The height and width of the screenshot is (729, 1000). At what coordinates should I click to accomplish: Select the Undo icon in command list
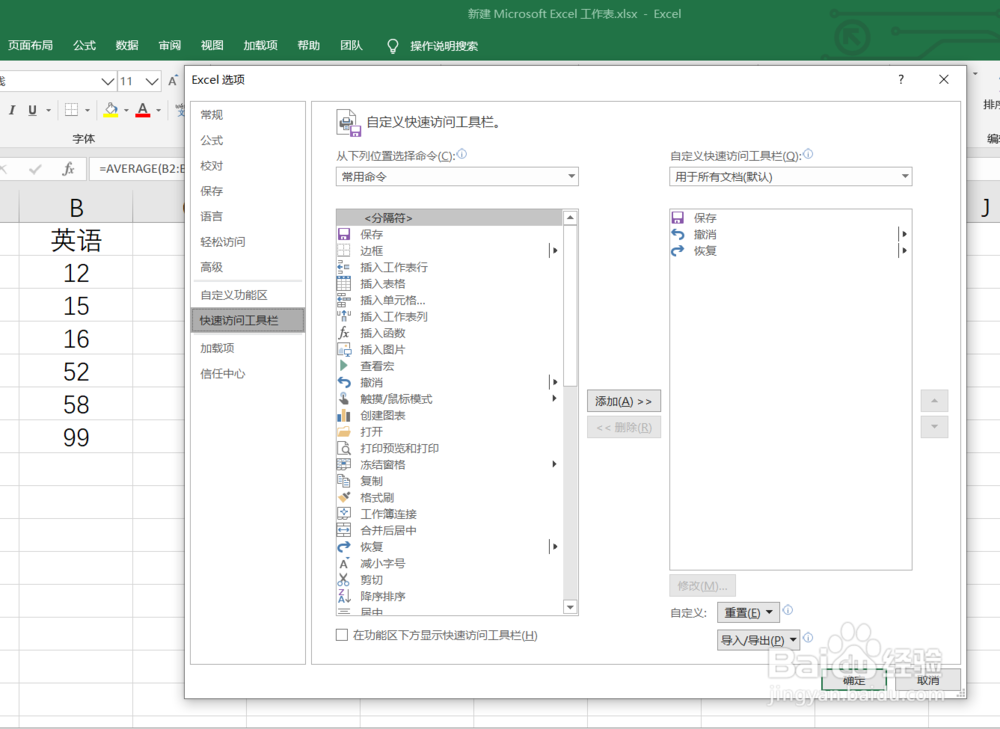point(344,382)
